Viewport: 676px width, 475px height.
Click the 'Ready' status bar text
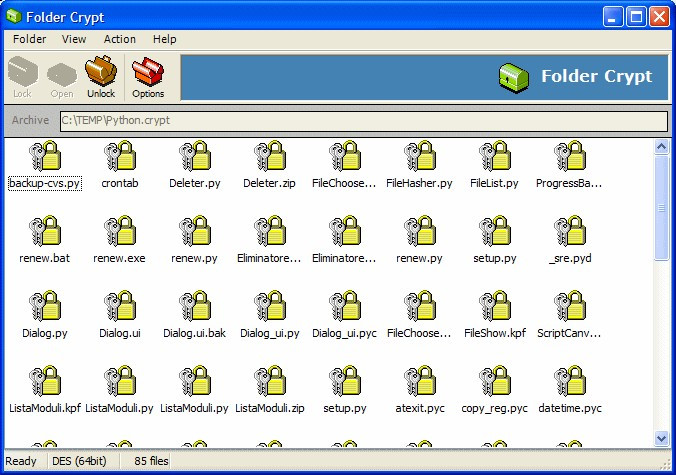21,461
